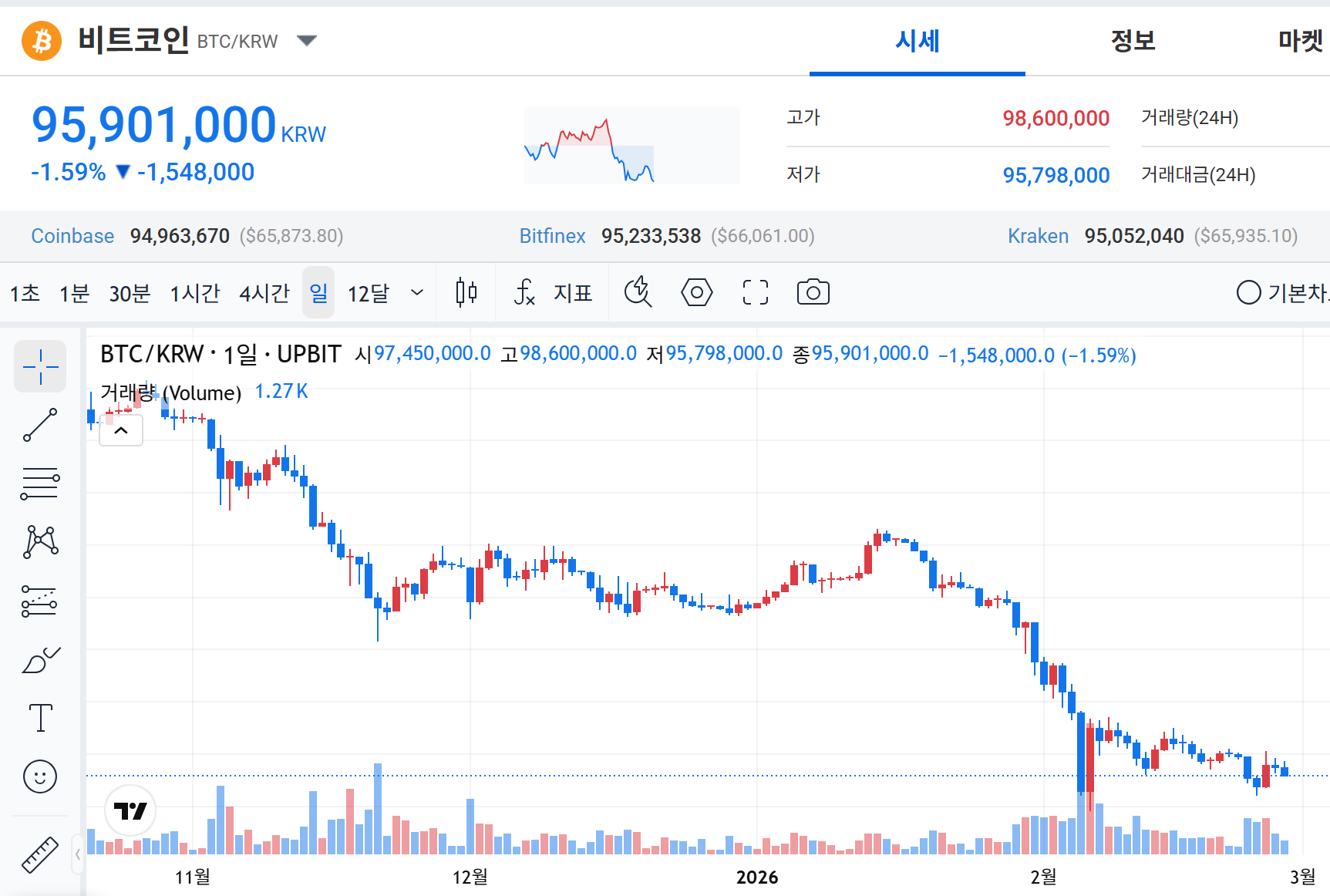Click the quick search lightning icon

point(638,293)
